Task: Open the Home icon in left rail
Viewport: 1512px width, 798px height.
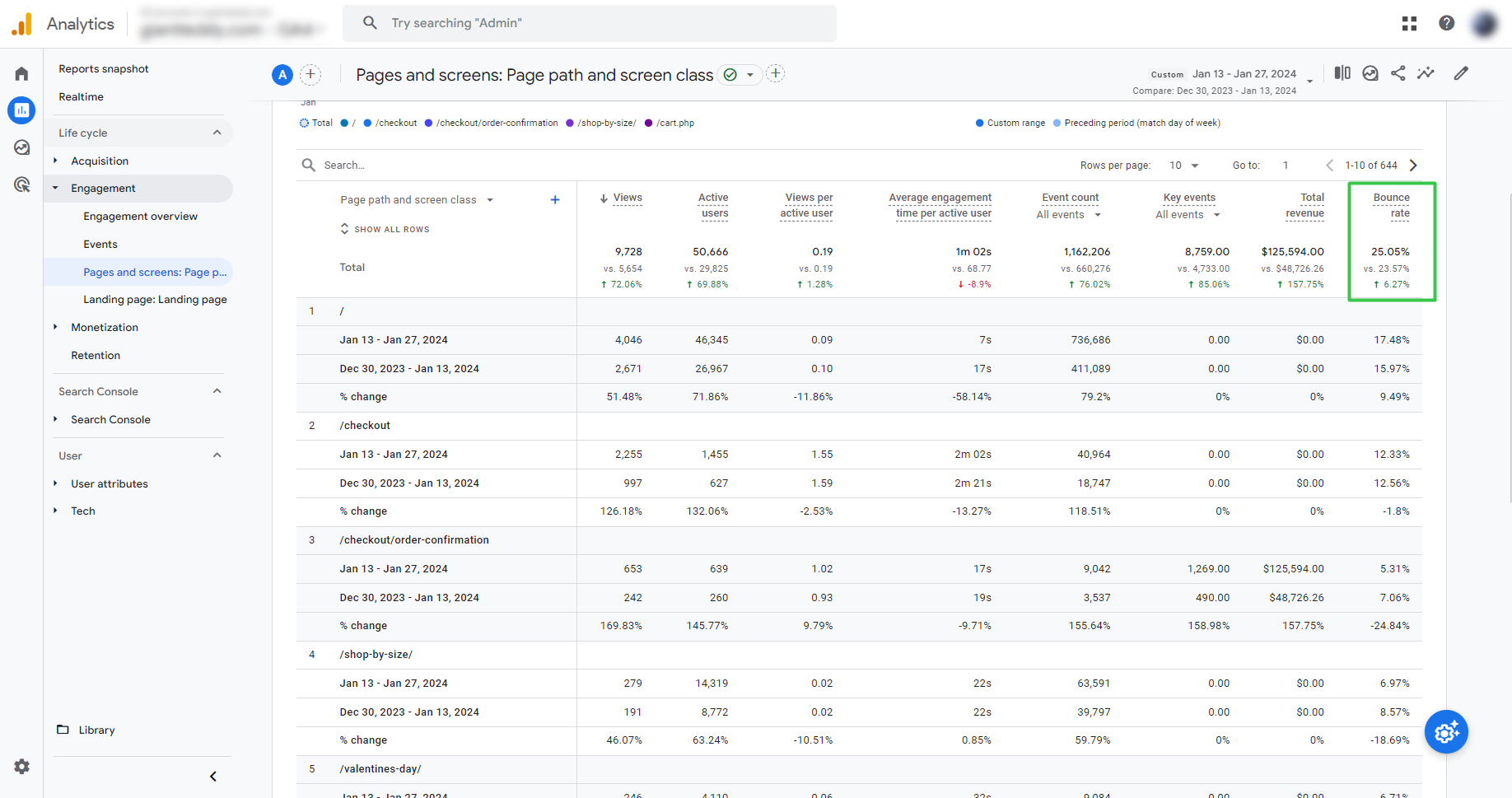Action: [21, 74]
